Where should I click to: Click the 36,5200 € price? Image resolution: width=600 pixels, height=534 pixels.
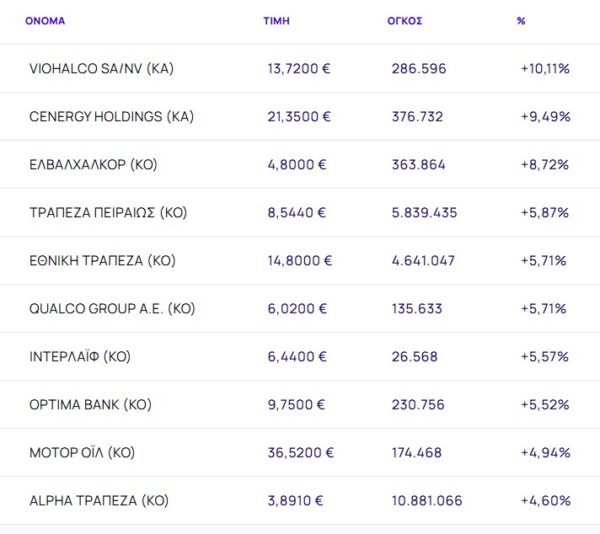pyautogui.click(x=300, y=453)
